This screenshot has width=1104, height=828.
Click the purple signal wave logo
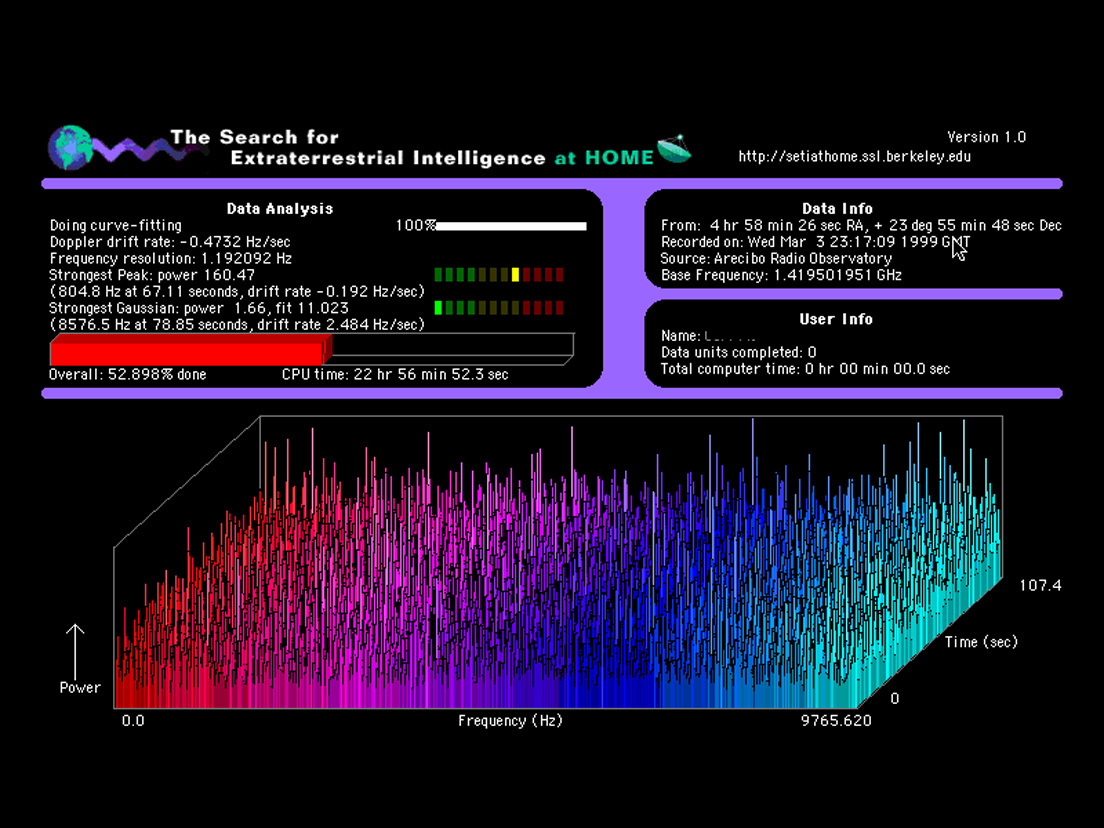(x=130, y=150)
